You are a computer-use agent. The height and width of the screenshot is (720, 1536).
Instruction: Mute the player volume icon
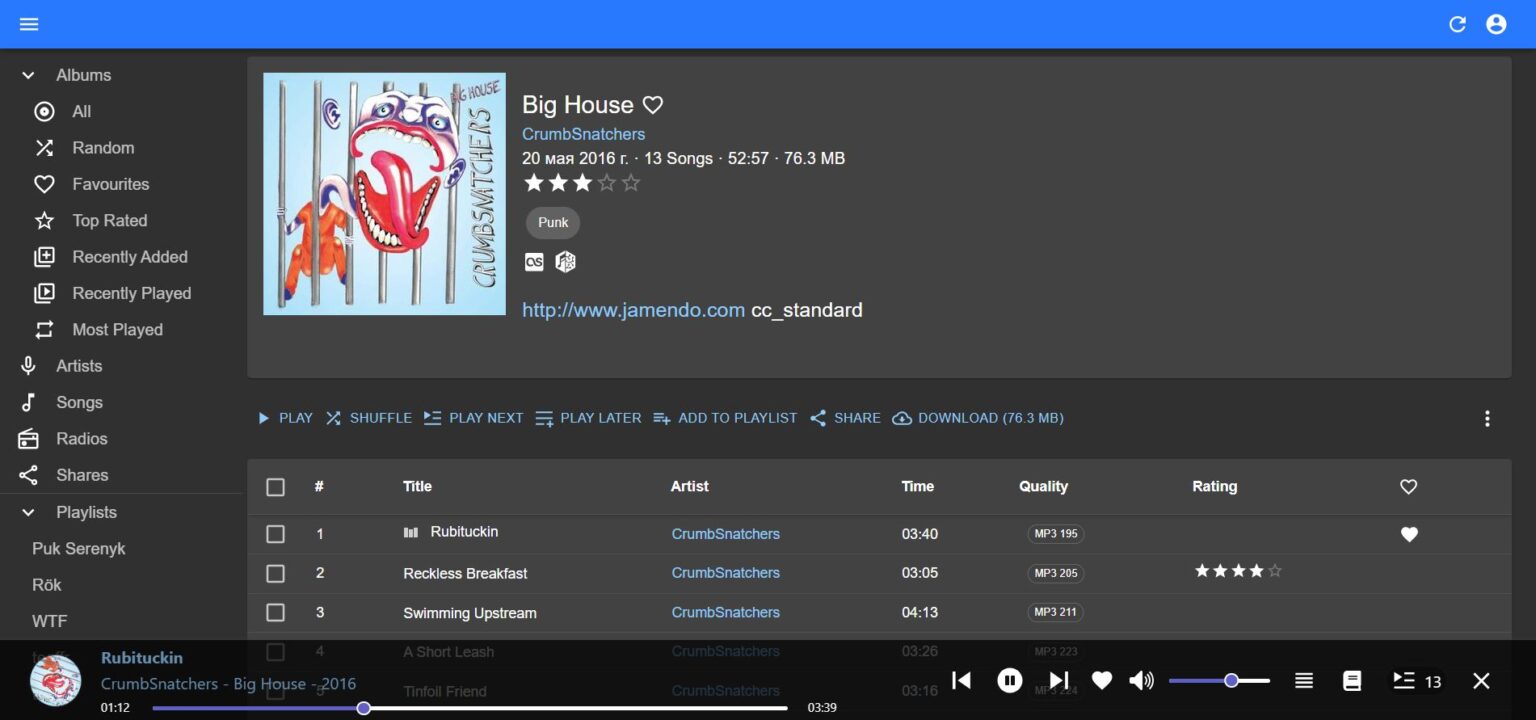pyautogui.click(x=1141, y=681)
